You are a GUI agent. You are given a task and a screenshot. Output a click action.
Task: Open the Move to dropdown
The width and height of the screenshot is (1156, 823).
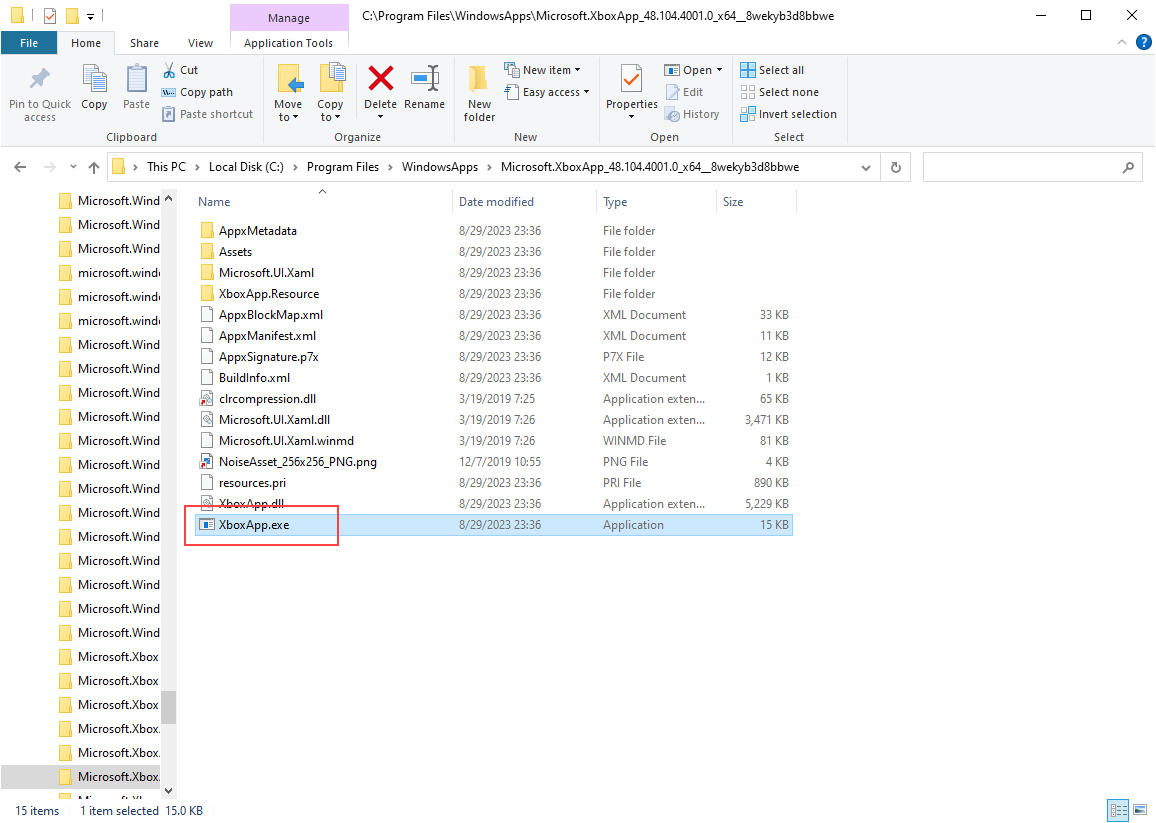point(288,117)
